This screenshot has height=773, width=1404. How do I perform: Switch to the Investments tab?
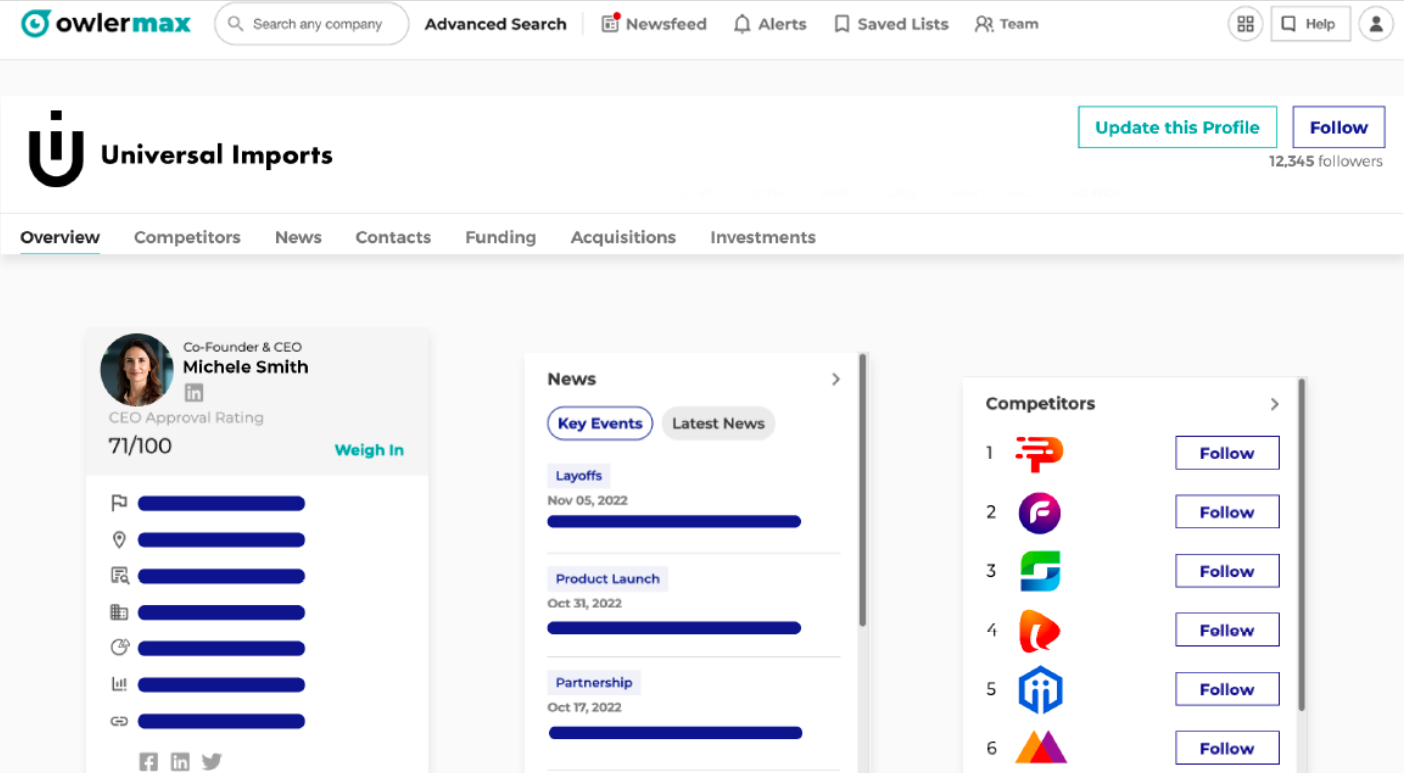pyautogui.click(x=763, y=237)
